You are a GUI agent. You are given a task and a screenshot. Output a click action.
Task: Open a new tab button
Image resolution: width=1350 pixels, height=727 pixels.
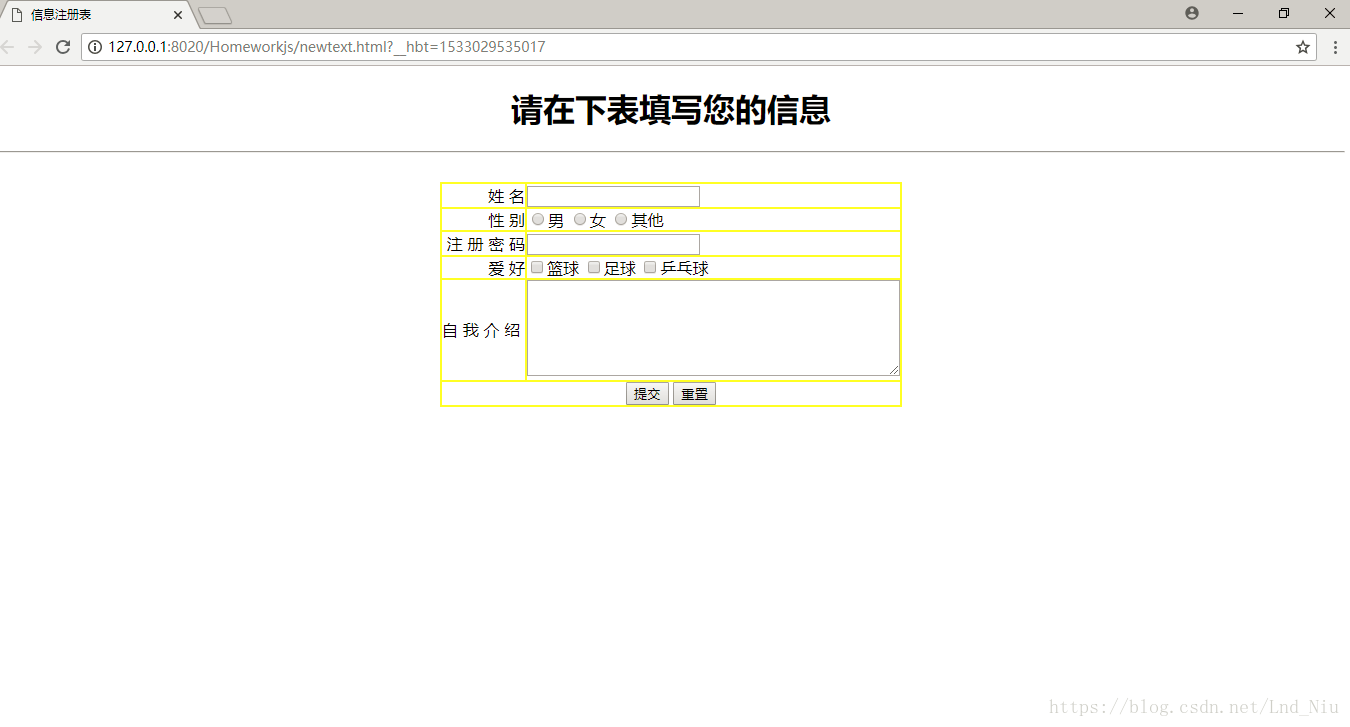point(215,15)
